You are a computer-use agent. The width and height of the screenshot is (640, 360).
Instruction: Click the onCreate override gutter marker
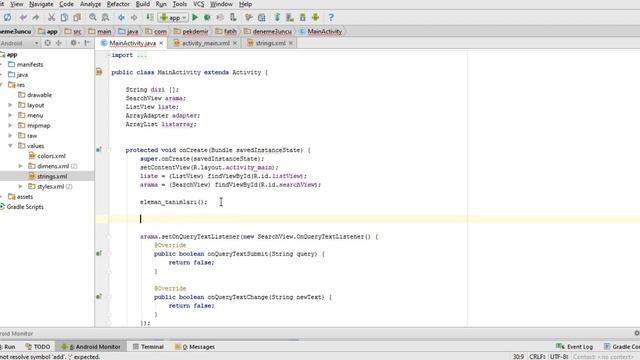[x=99, y=150]
